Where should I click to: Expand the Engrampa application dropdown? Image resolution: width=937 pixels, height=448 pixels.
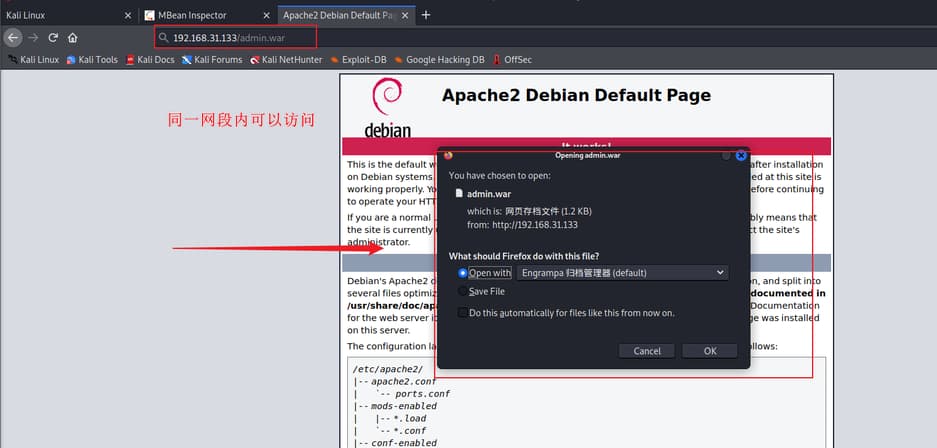(622, 273)
